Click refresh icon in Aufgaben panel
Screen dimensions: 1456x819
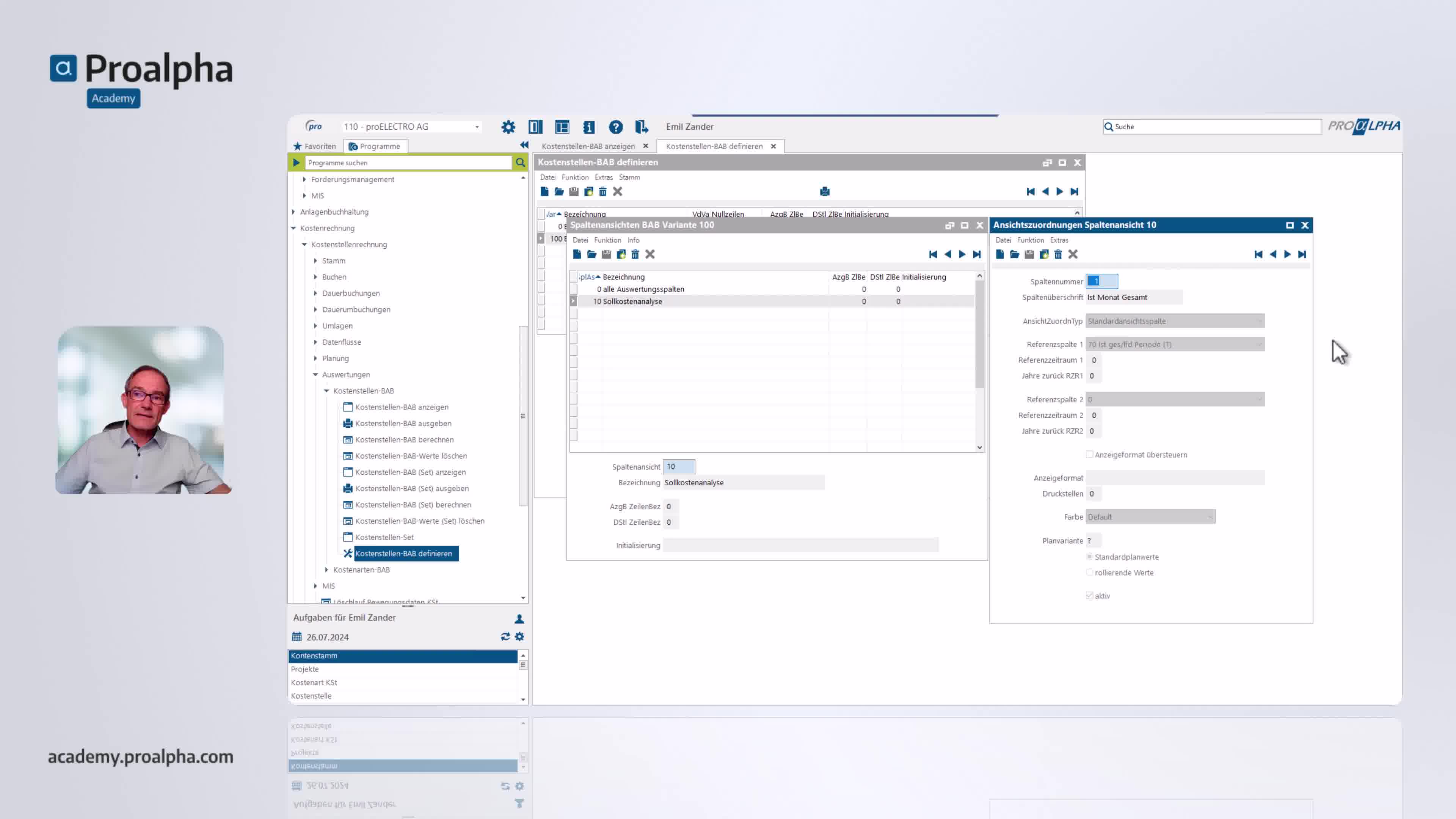click(x=505, y=637)
